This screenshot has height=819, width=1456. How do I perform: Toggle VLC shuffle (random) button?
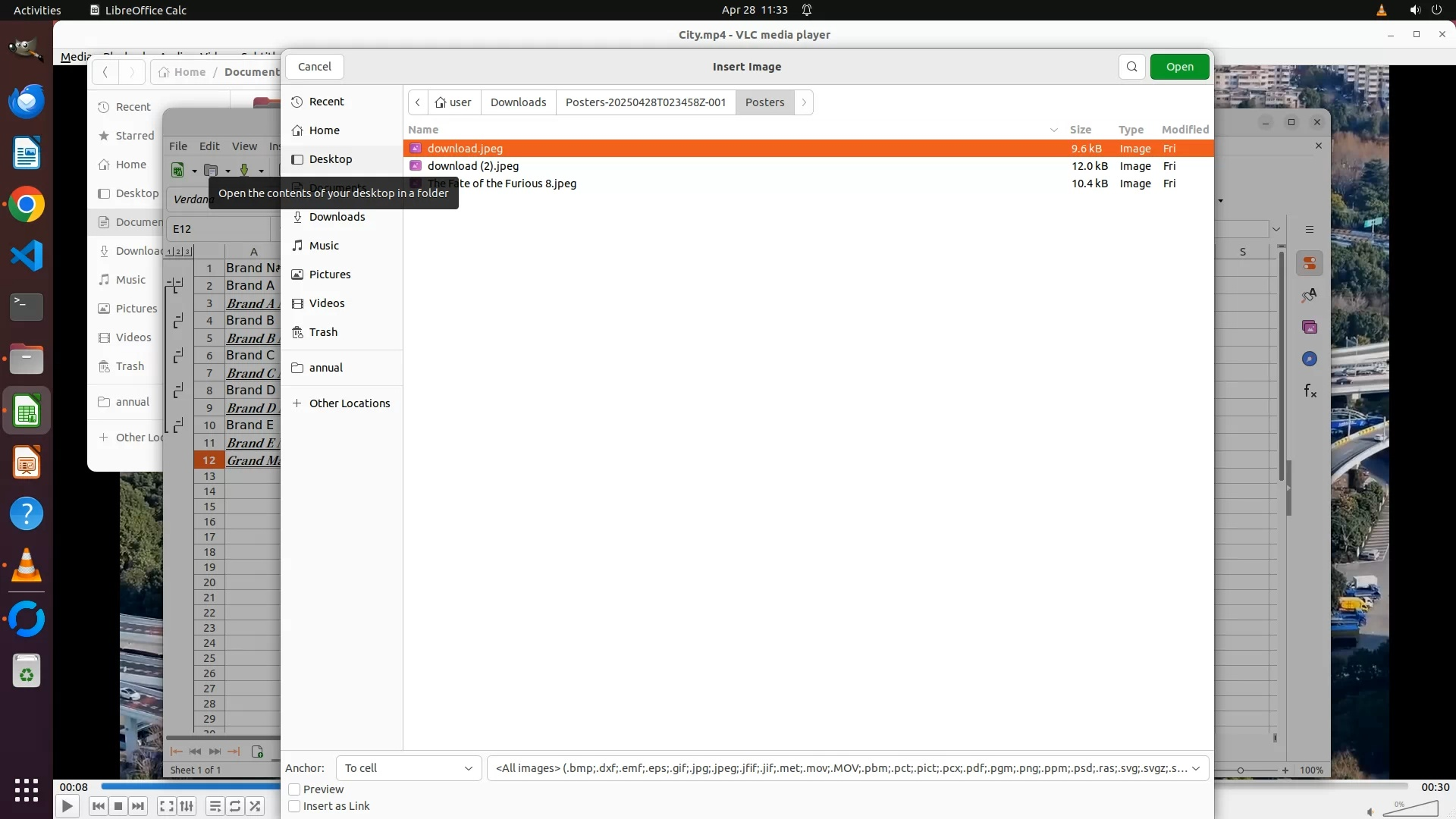pos(256,806)
